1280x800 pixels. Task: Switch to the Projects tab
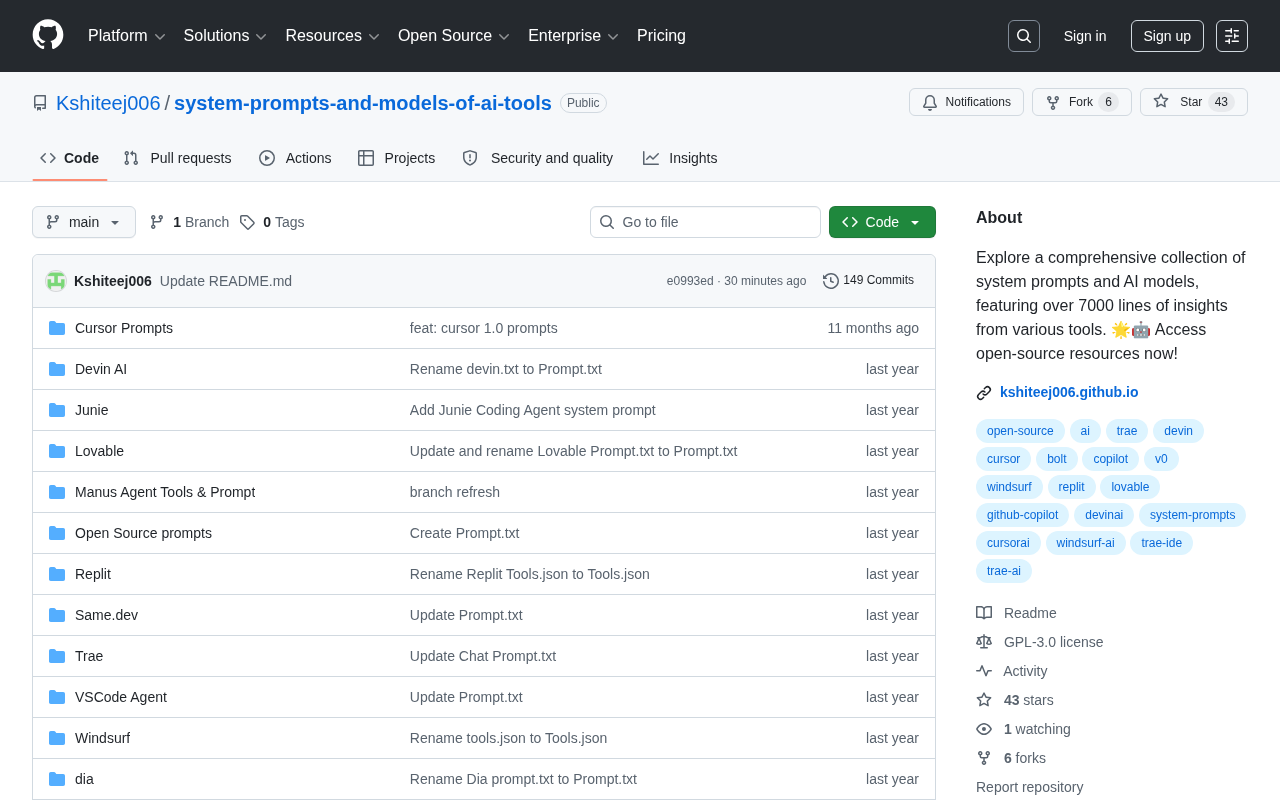click(397, 158)
